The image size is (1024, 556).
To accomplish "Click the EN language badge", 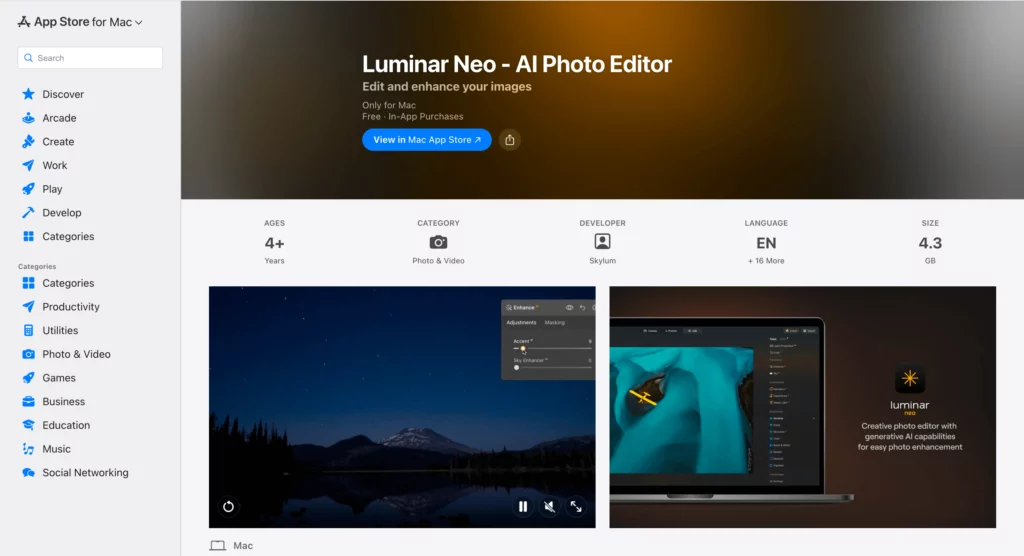I will coord(766,243).
